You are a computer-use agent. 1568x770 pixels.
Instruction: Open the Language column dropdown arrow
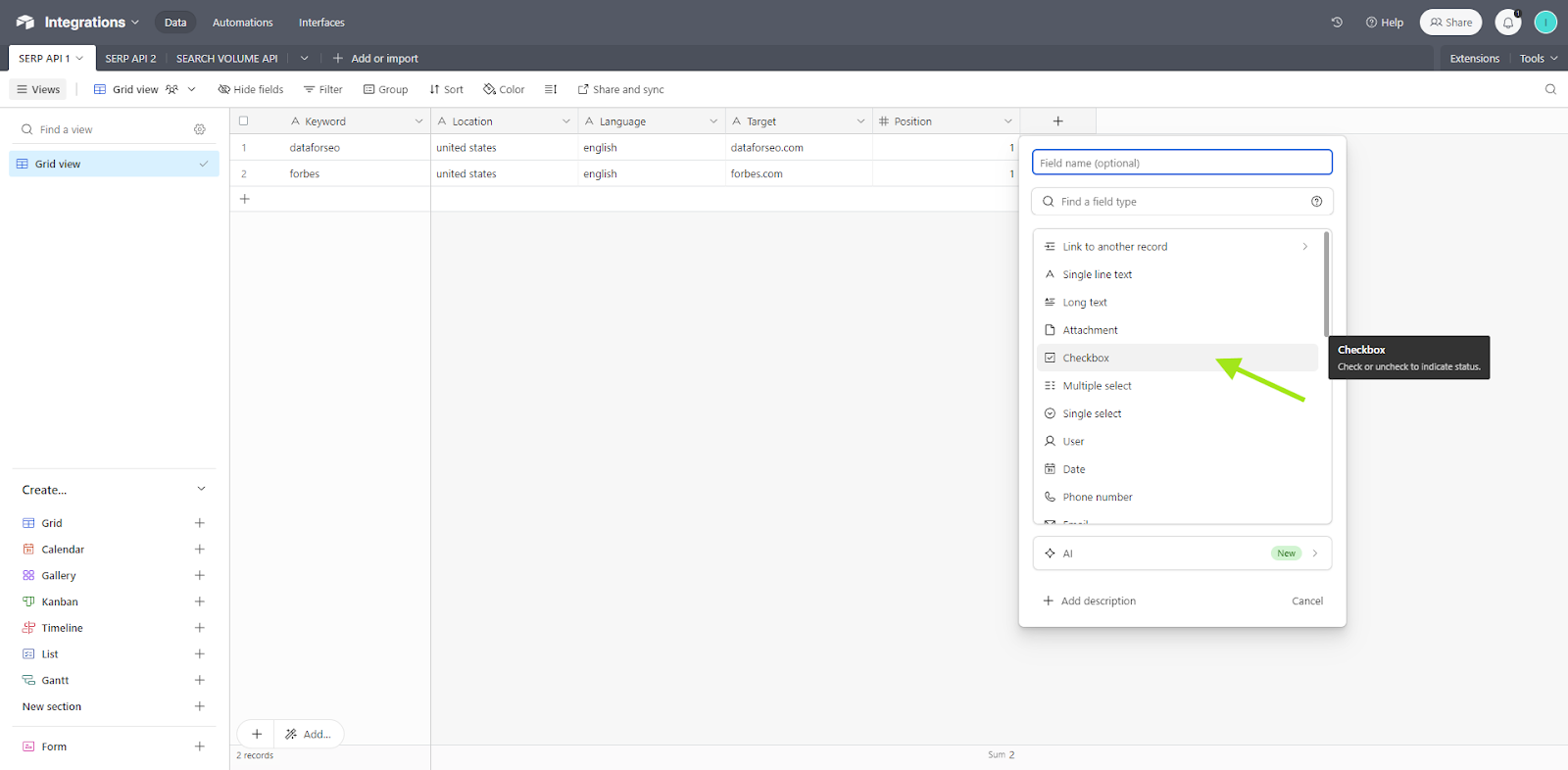coord(713,121)
